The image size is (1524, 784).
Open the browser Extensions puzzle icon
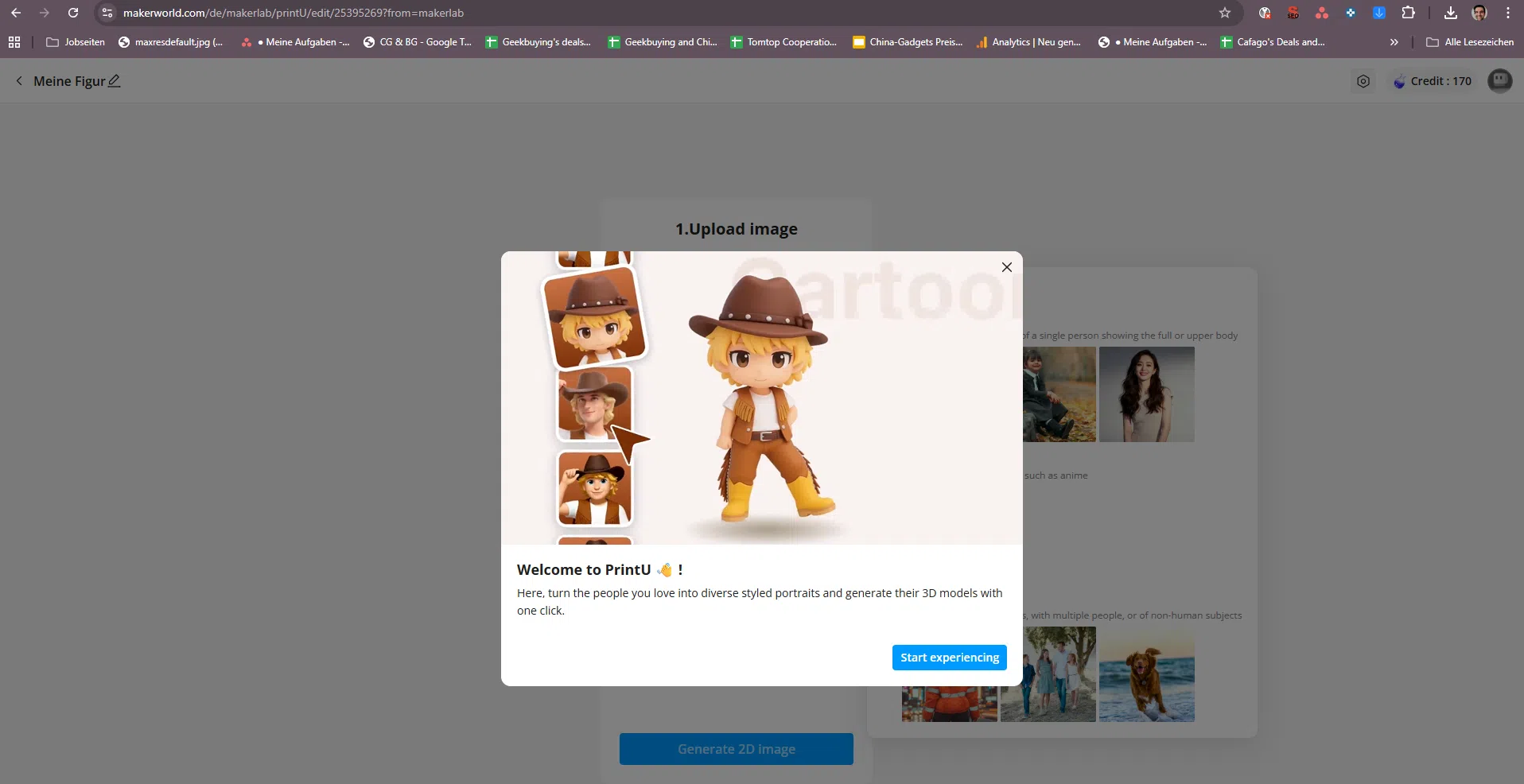1408,13
